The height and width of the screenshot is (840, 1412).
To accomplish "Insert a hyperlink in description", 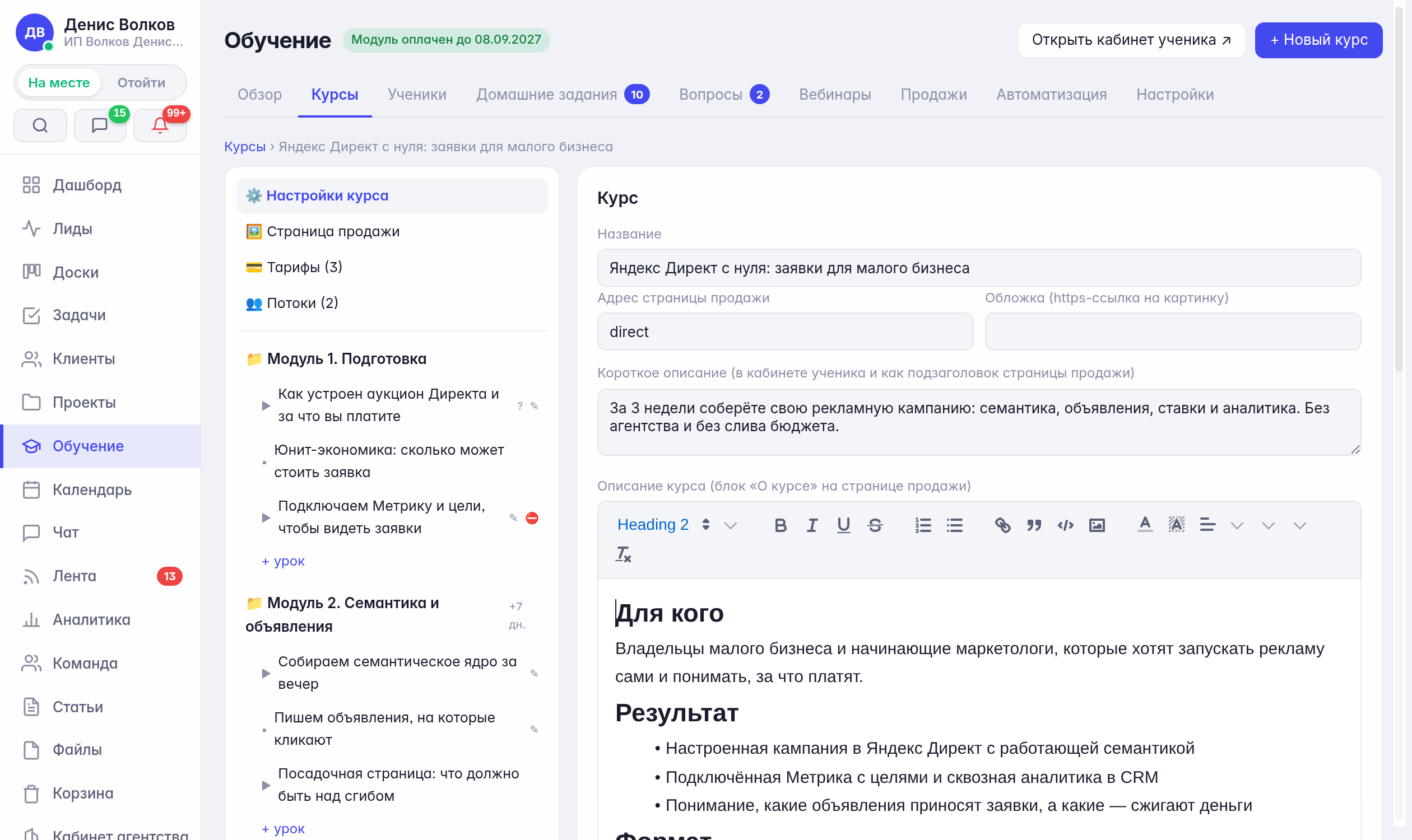I will [x=1002, y=525].
